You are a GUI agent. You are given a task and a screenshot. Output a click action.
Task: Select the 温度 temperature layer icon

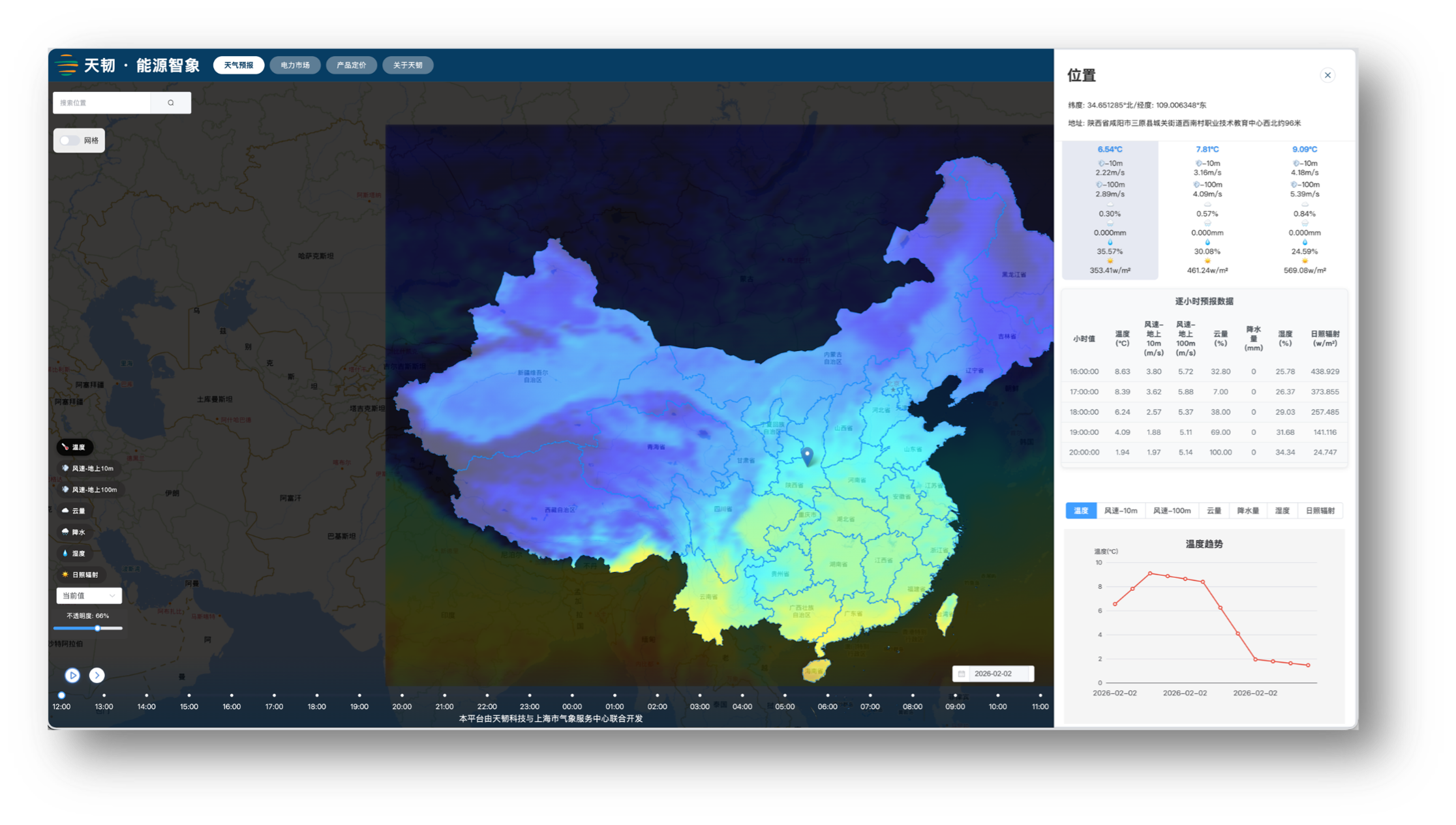[x=65, y=447]
